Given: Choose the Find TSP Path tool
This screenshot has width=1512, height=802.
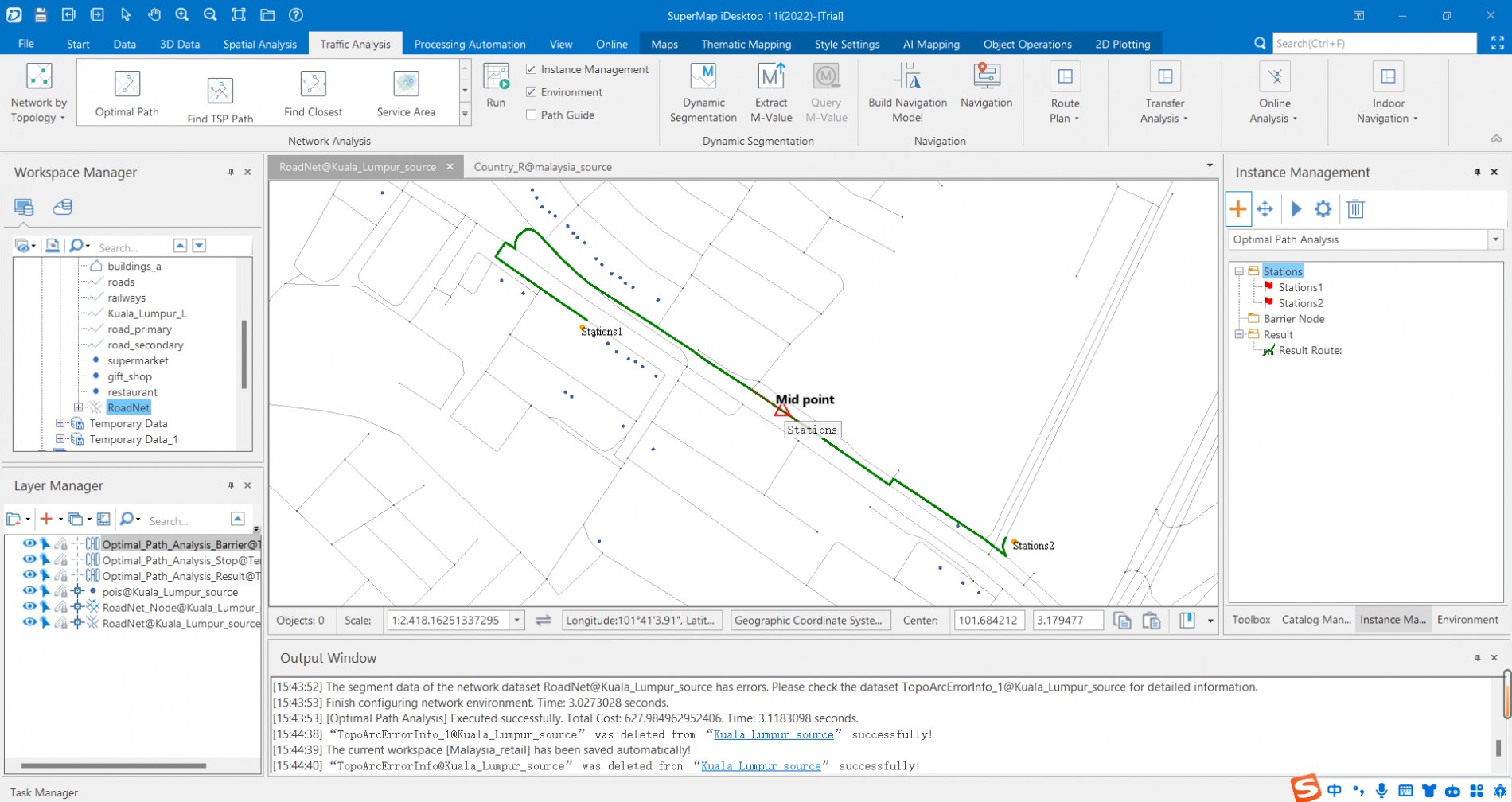Looking at the screenshot, I should coord(220,99).
